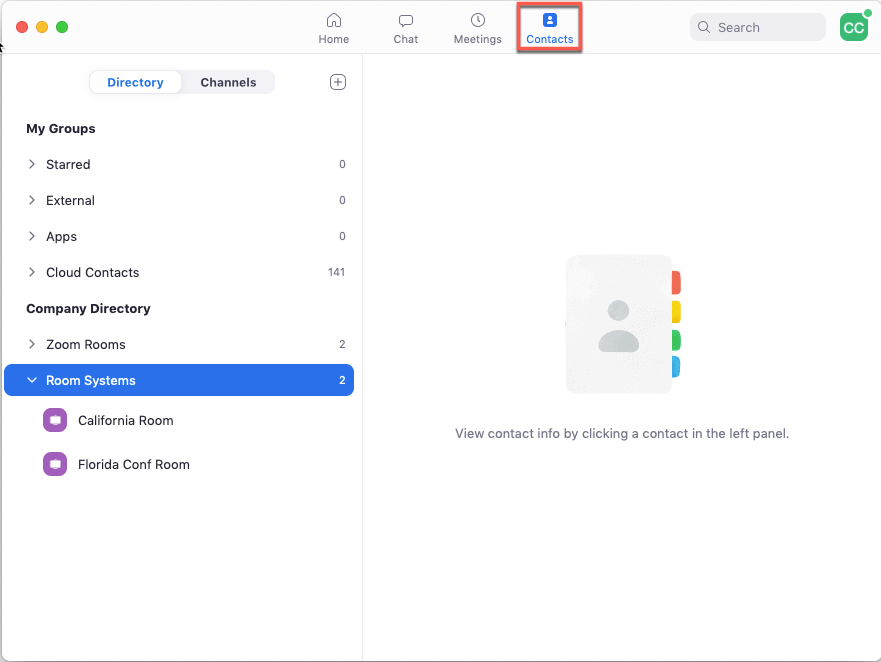The height and width of the screenshot is (662, 881).
Task: Select Florida Conf Room contact
Action: click(179, 464)
